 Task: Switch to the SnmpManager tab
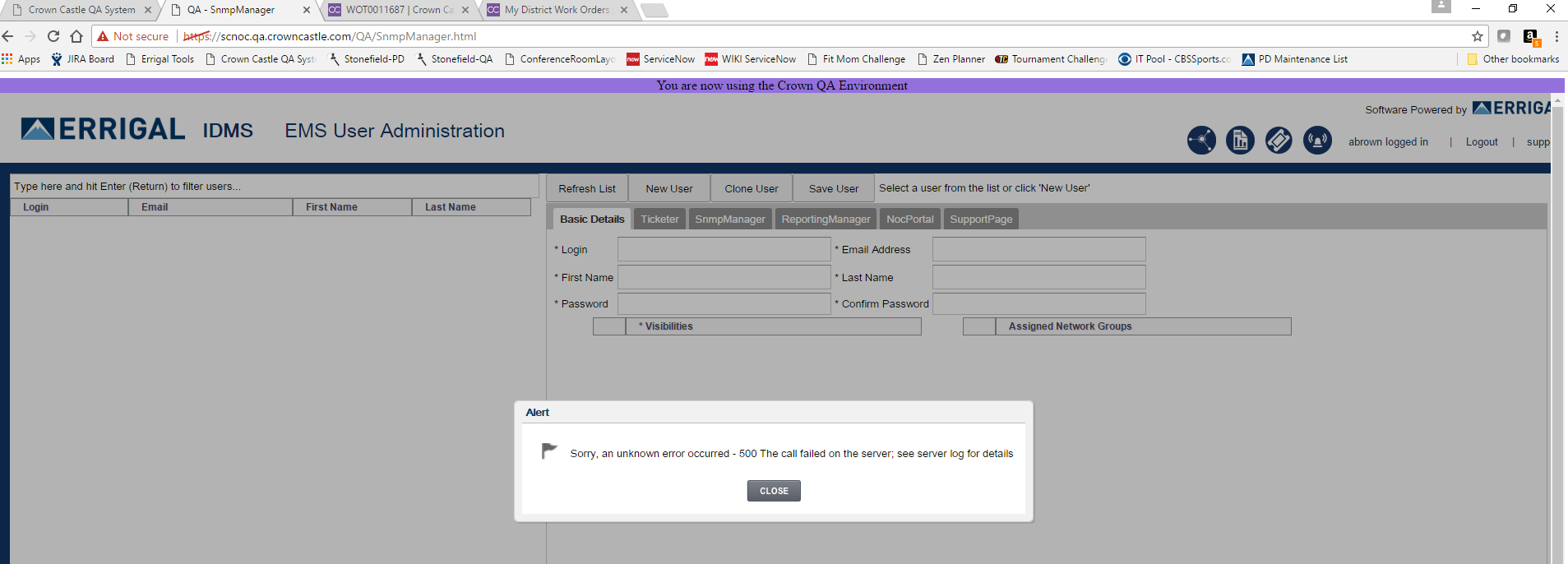729,220
